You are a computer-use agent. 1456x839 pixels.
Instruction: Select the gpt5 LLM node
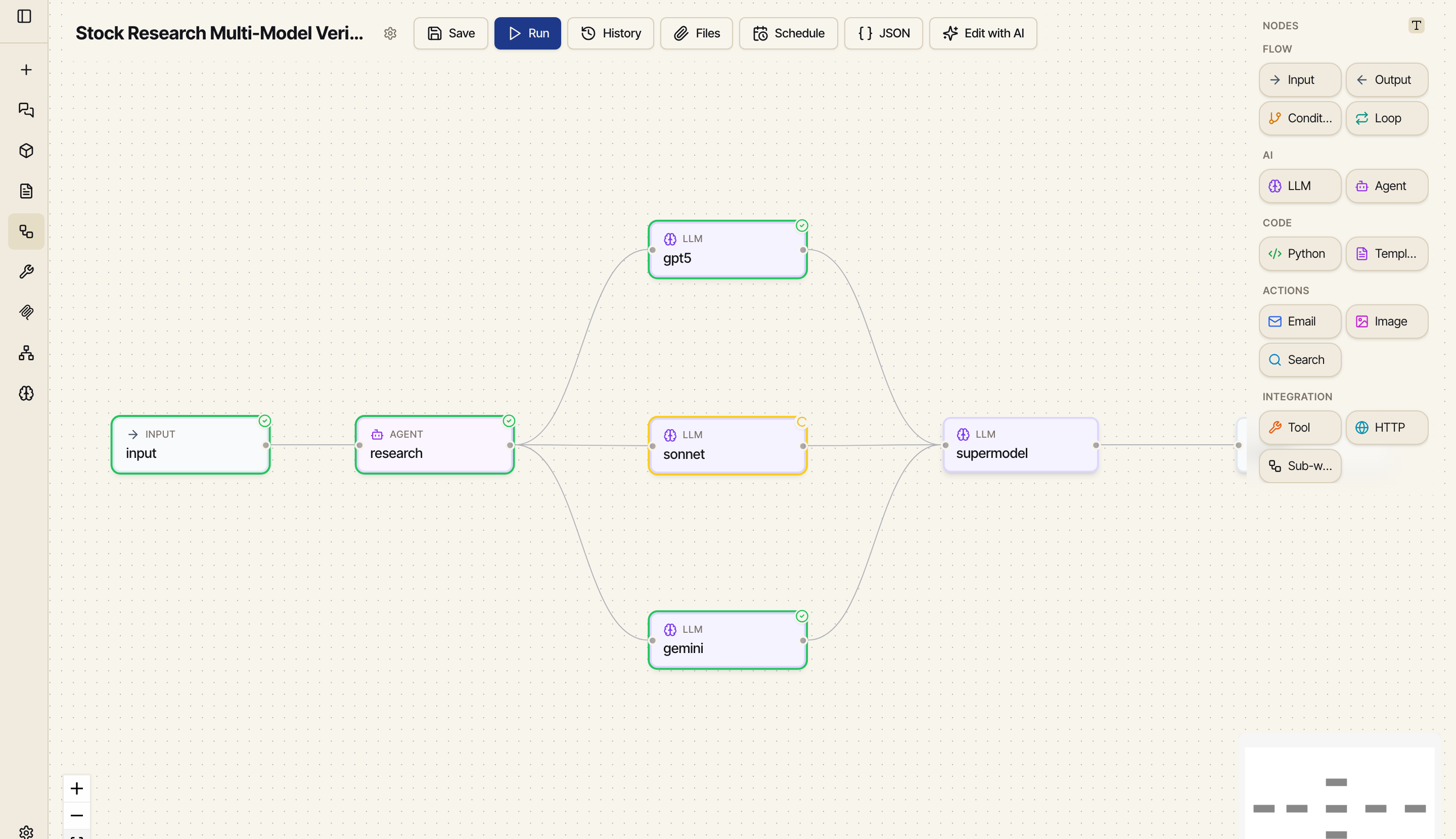click(727, 250)
